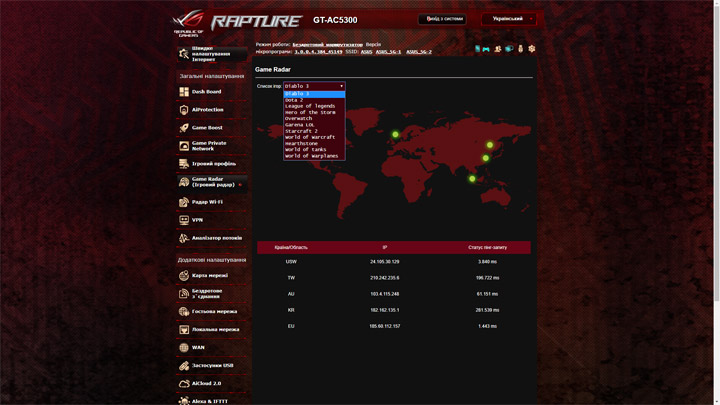Pick World of Warcraft in the list
The height and width of the screenshot is (405, 720).
[314, 137]
